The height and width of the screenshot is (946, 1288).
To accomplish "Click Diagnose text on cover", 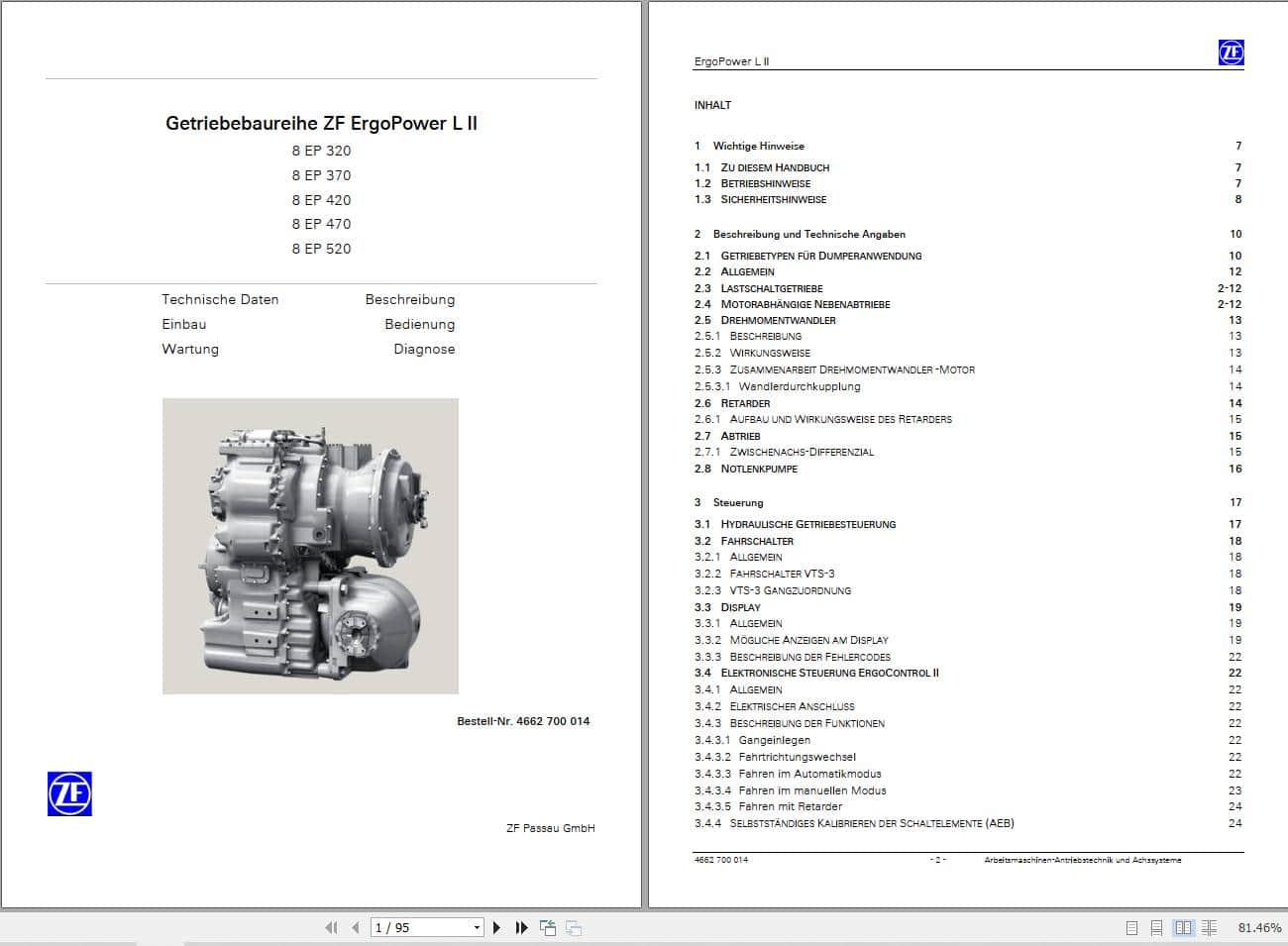I will click(424, 349).
